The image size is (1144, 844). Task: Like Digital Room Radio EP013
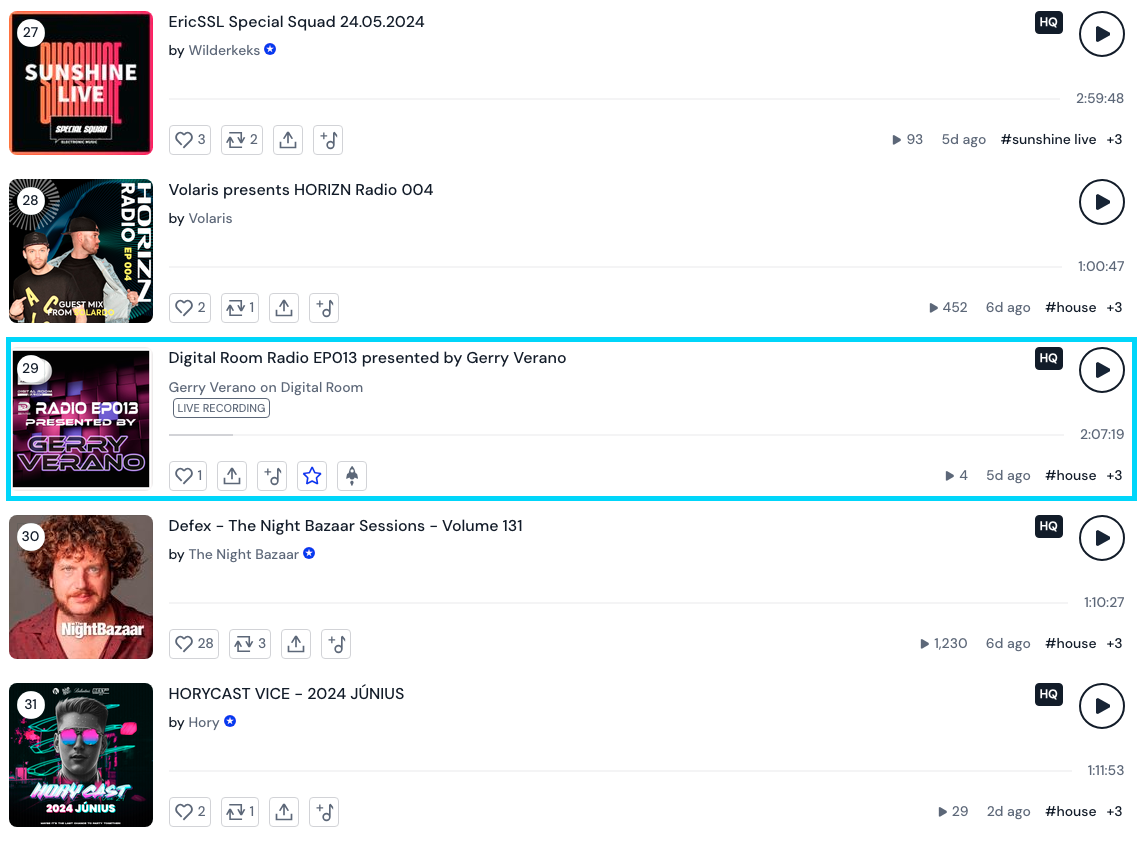tap(188, 476)
